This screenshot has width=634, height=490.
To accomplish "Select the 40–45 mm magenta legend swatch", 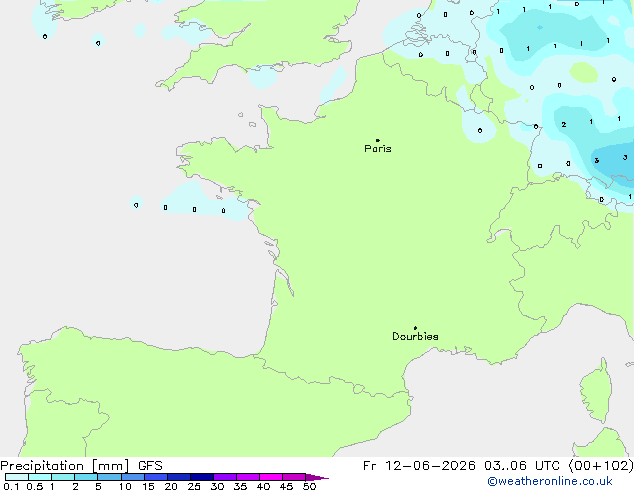I will click(271, 477).
